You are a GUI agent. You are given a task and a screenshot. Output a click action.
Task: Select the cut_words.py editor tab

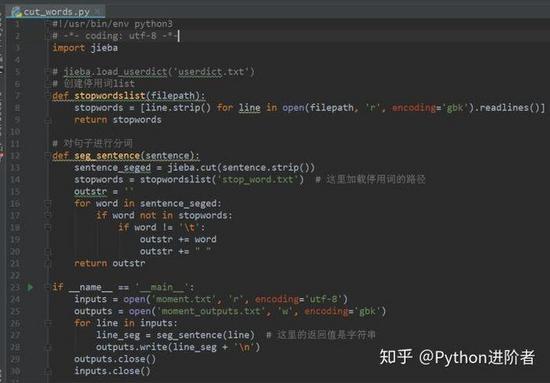coord(56,12)
